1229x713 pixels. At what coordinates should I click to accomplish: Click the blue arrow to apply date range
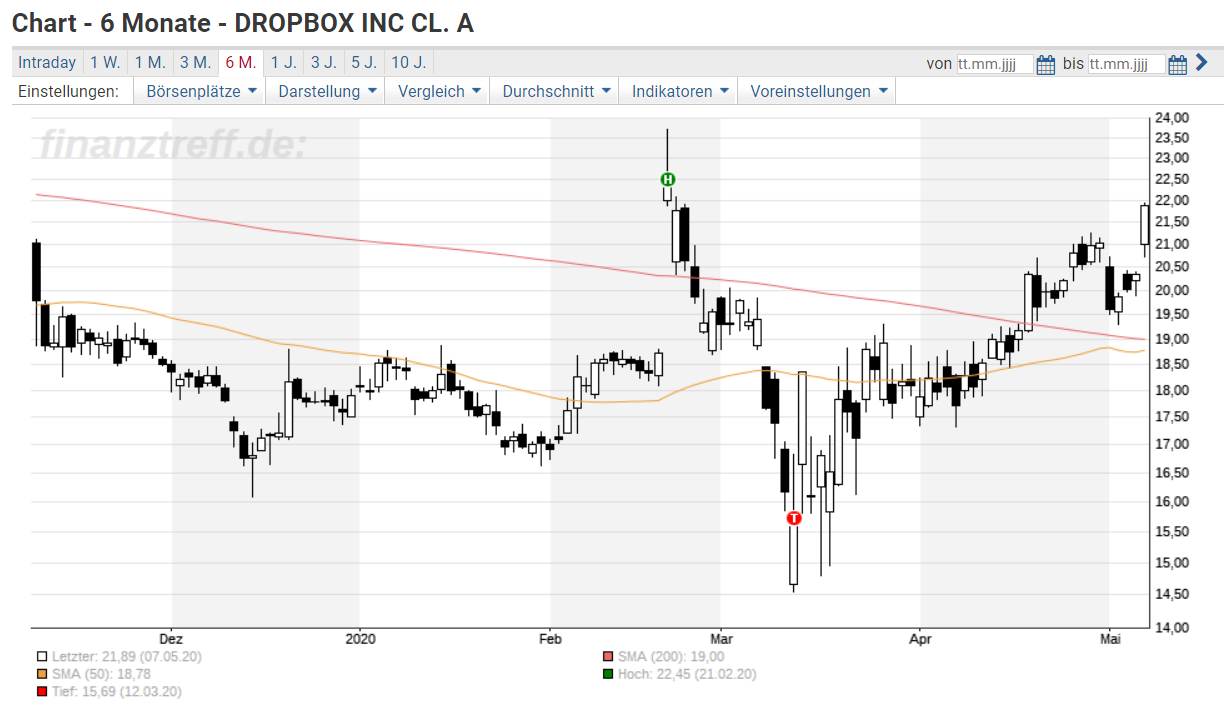coord(1201,63)
